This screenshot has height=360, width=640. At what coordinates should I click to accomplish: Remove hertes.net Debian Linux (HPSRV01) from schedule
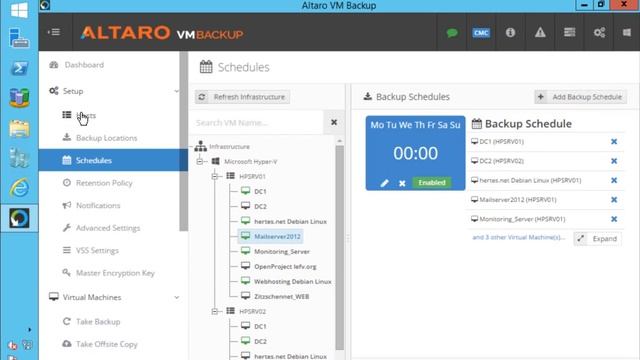[x=614, y=180]
